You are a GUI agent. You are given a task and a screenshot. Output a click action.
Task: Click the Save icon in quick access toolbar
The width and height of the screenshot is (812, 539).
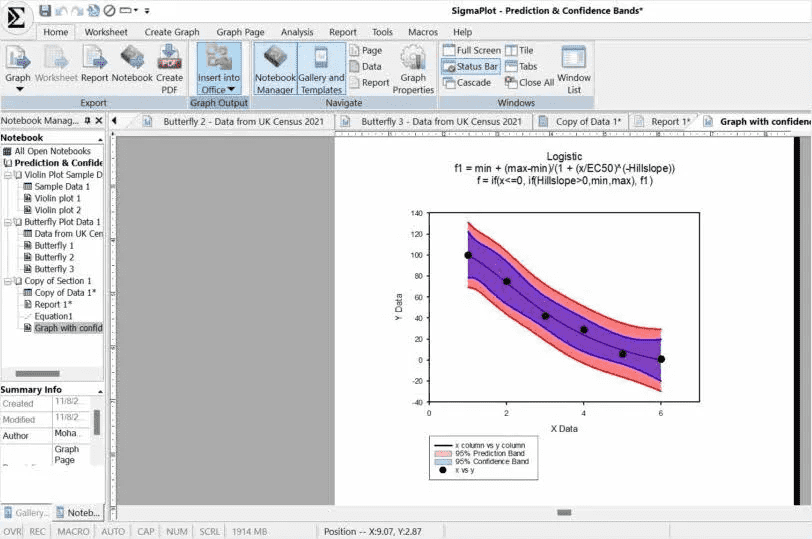(x=45, y=11)
